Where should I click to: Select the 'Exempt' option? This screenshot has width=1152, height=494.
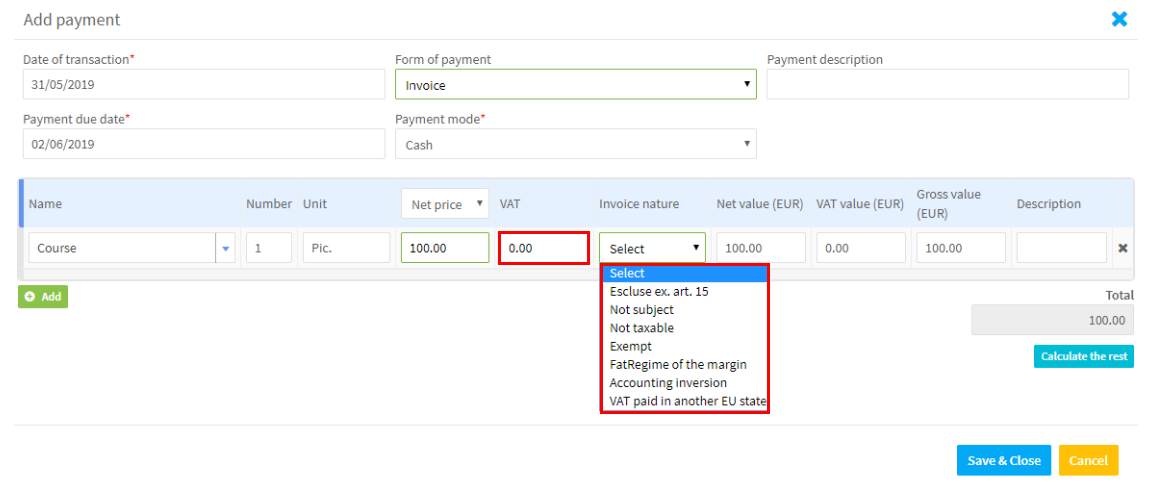click(630, 346)
